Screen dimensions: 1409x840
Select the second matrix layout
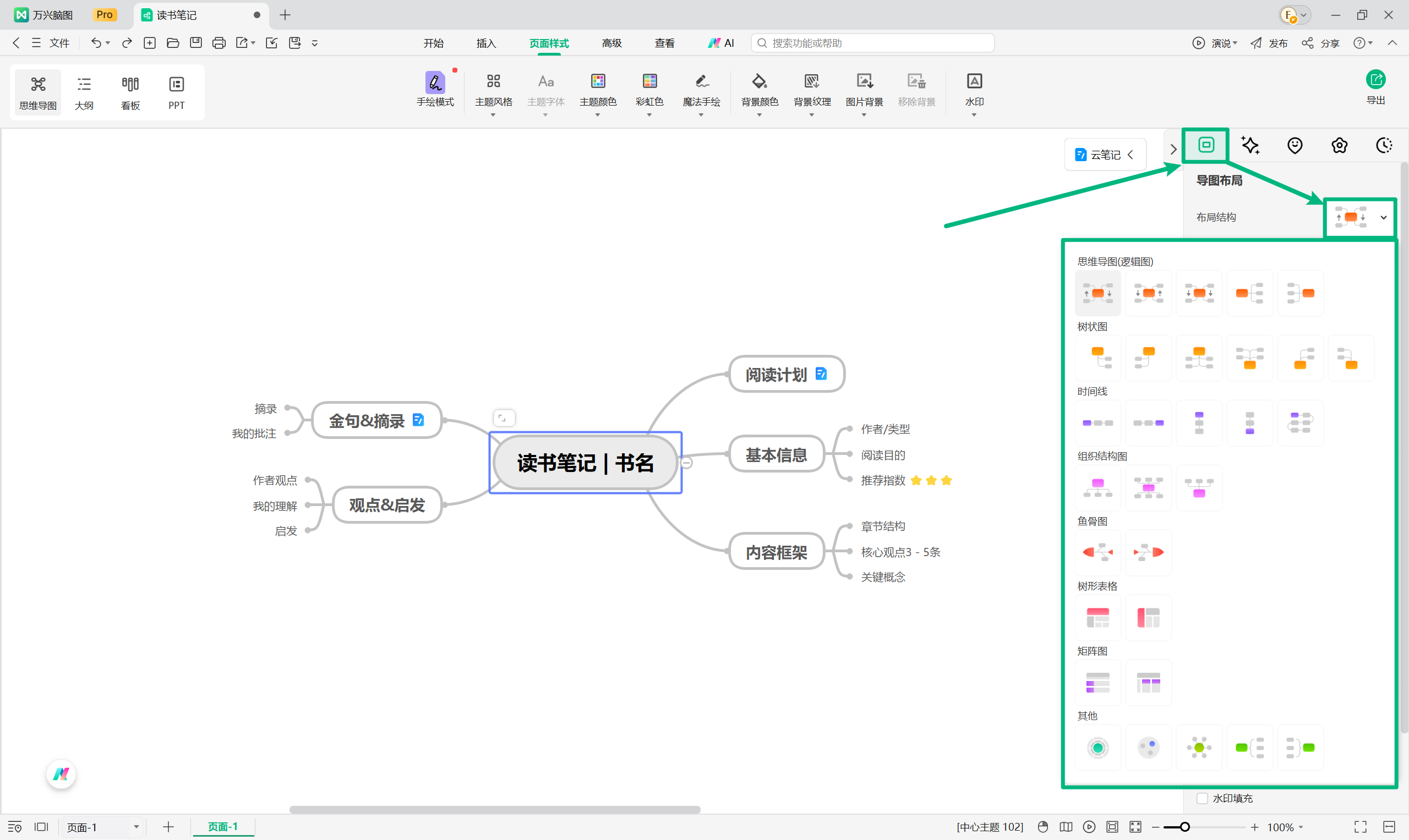pyautogui.click(x=1148, y=682)
